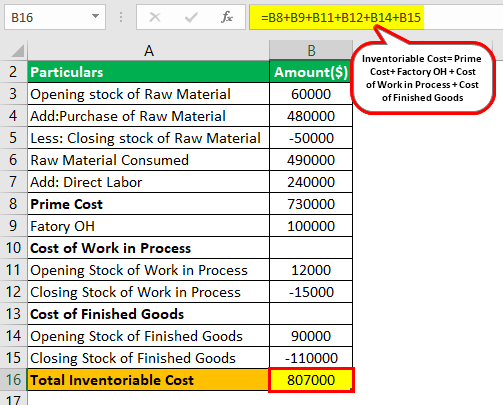Select the Fatory OH cell
503x405 pixels.
click(x=149, y=226)
